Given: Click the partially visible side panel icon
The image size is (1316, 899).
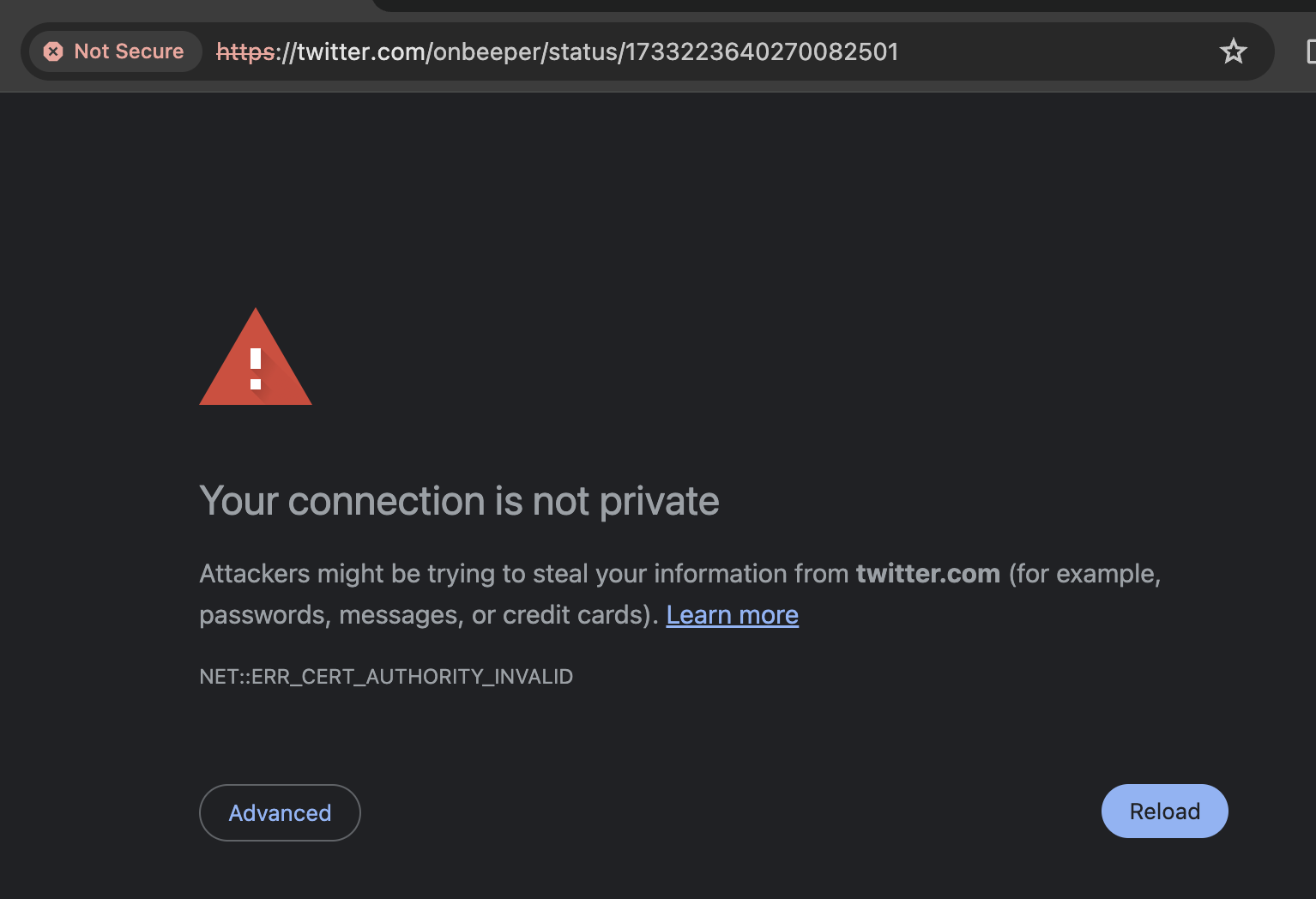Looking at the screenshot, I should [x=1310, y=51].
